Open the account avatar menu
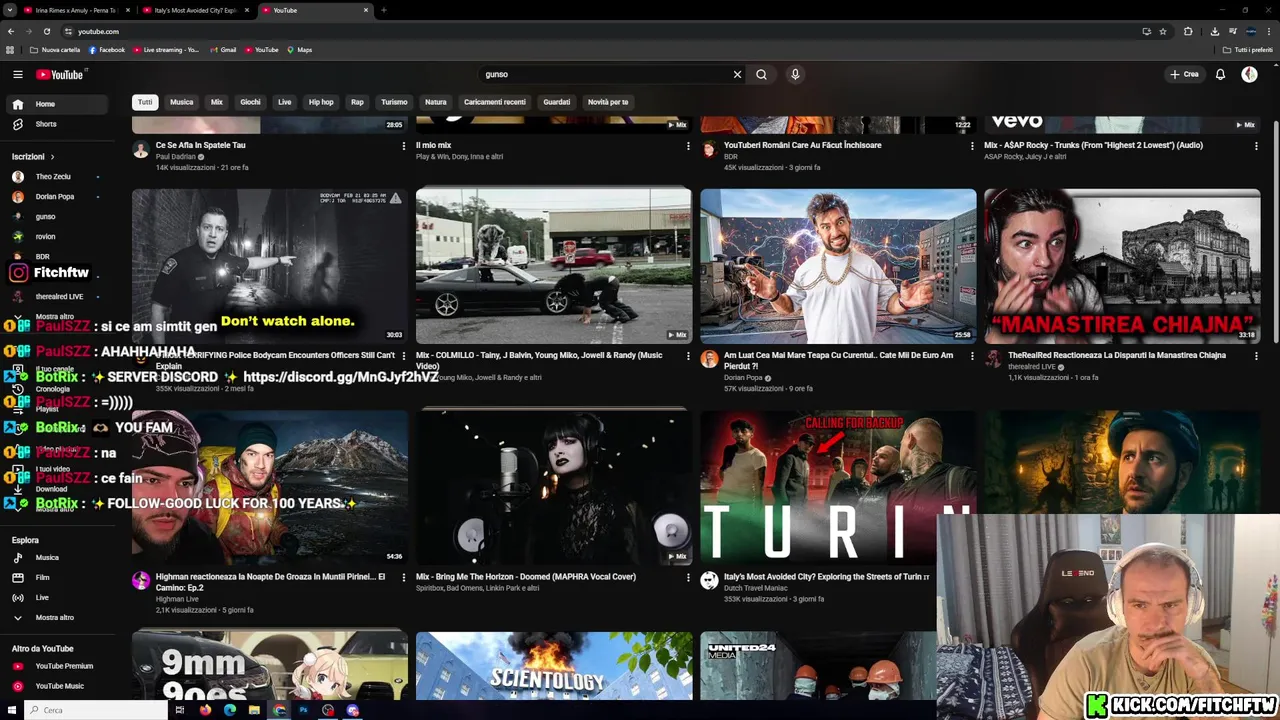 tap(1249, 74)
